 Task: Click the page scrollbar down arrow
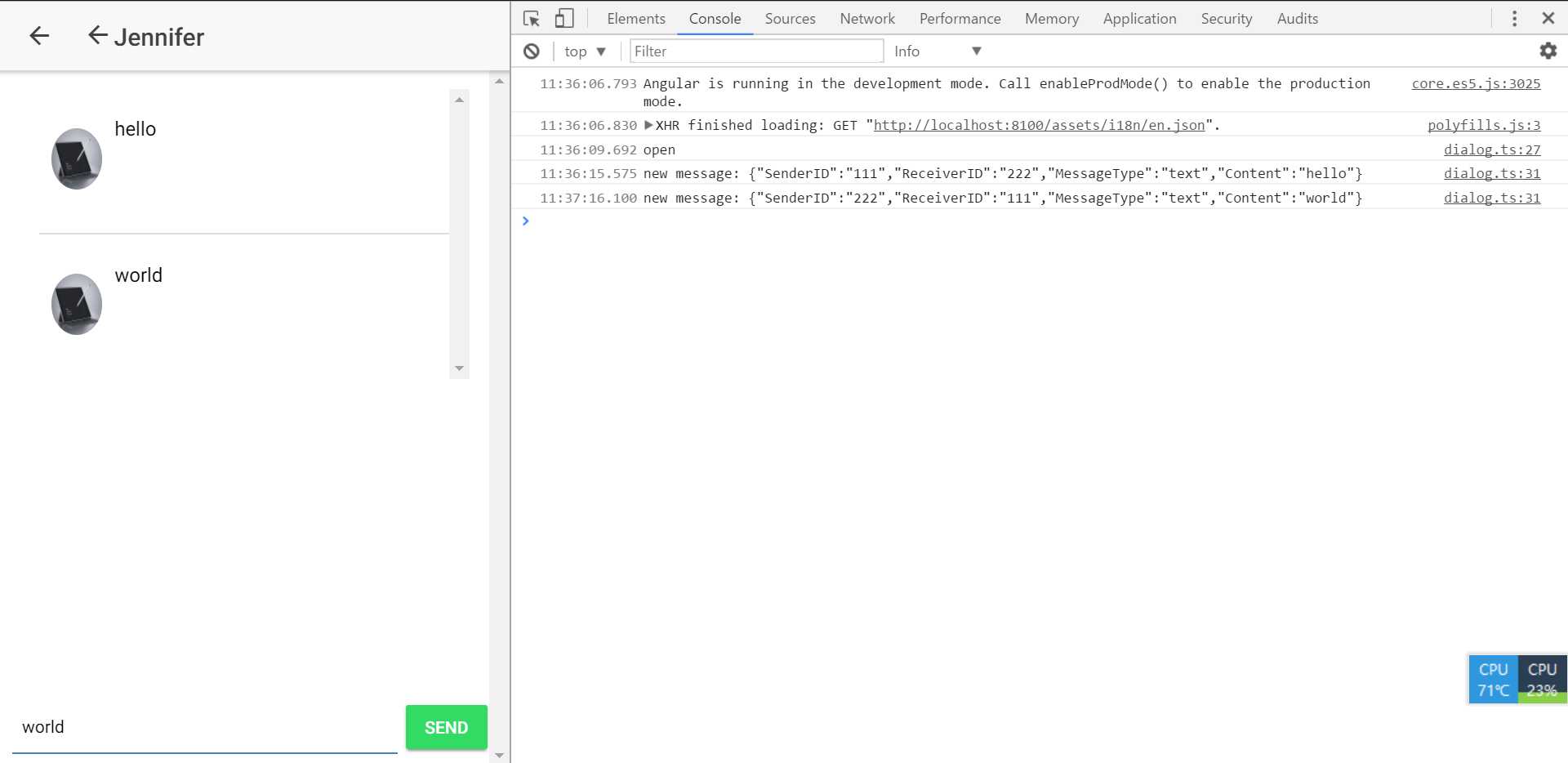[x=499, y=756]
